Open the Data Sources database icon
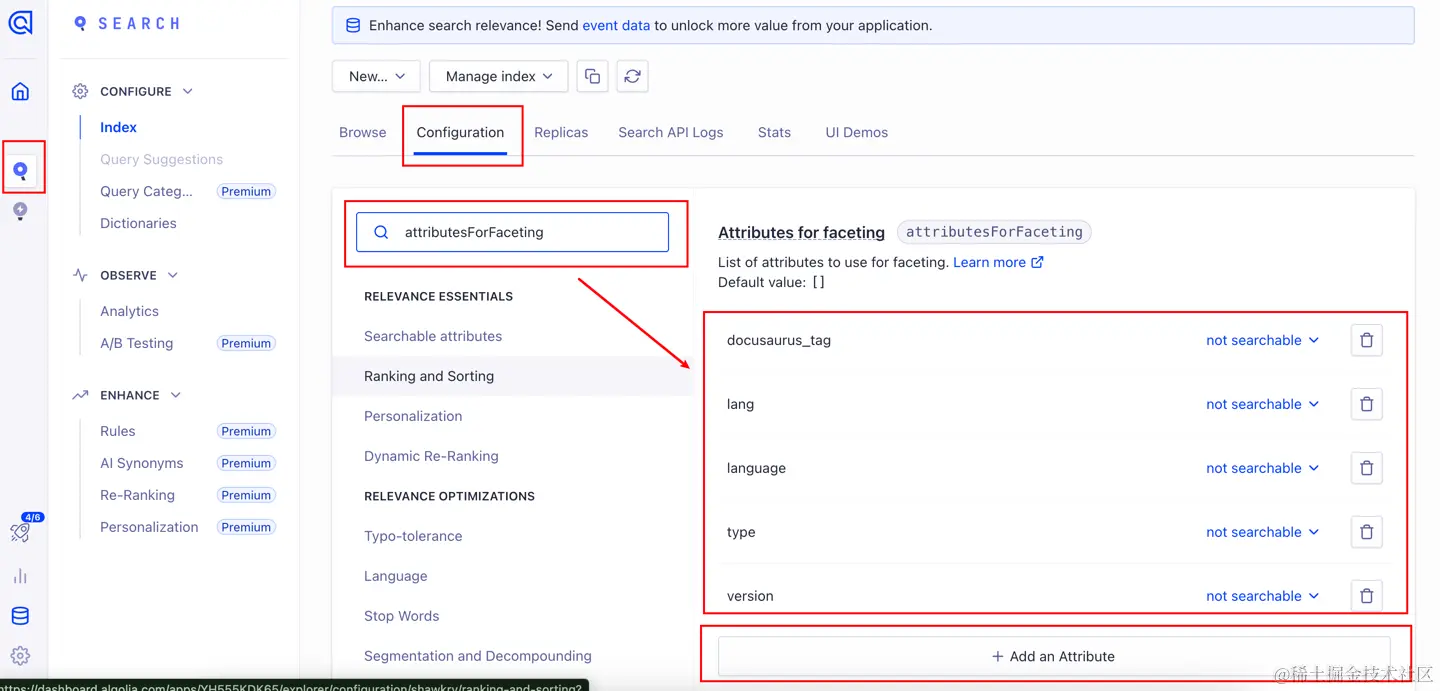 click(20, 616)
